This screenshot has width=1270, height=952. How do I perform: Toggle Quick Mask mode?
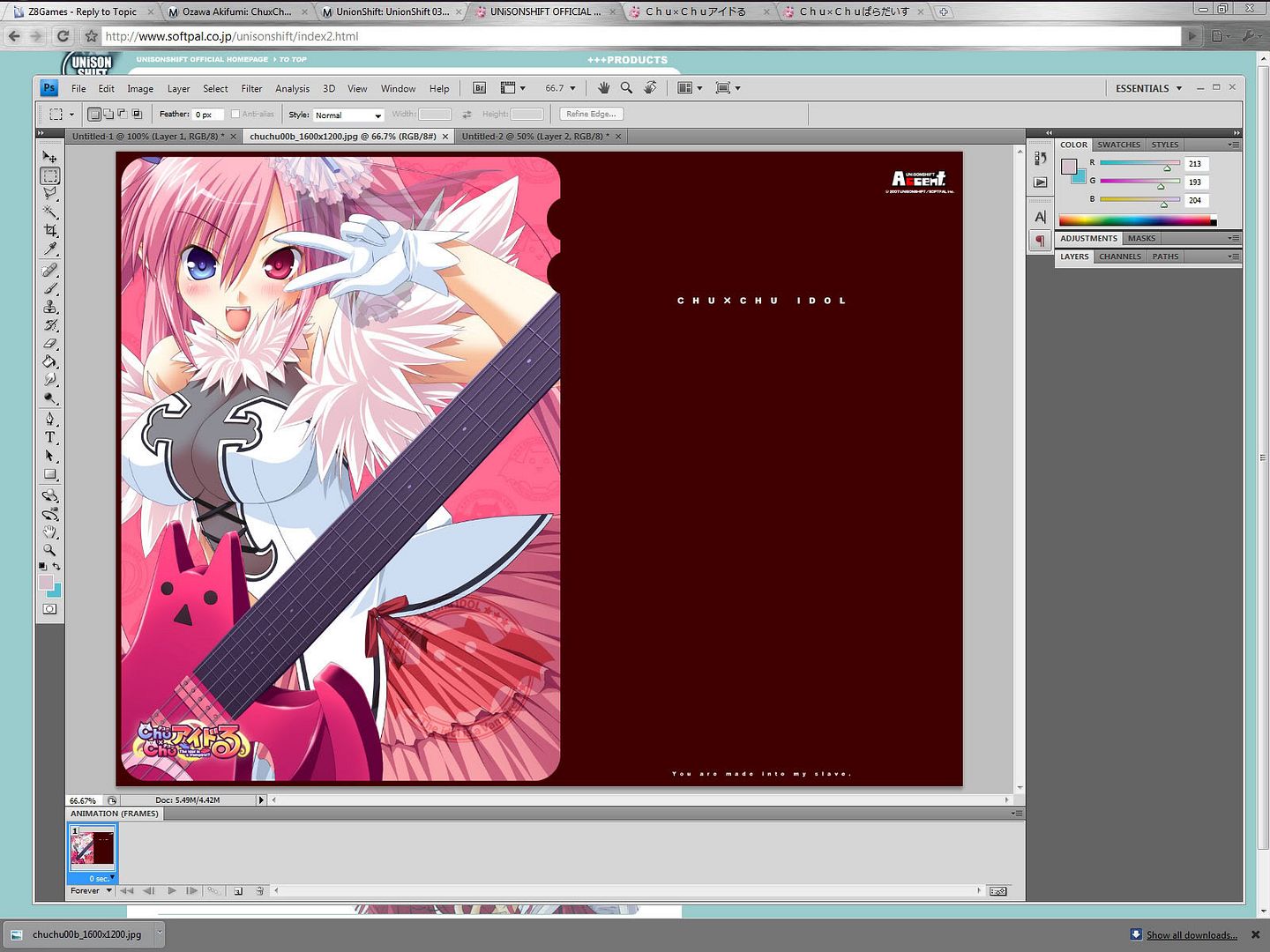(x=50, y=609)
